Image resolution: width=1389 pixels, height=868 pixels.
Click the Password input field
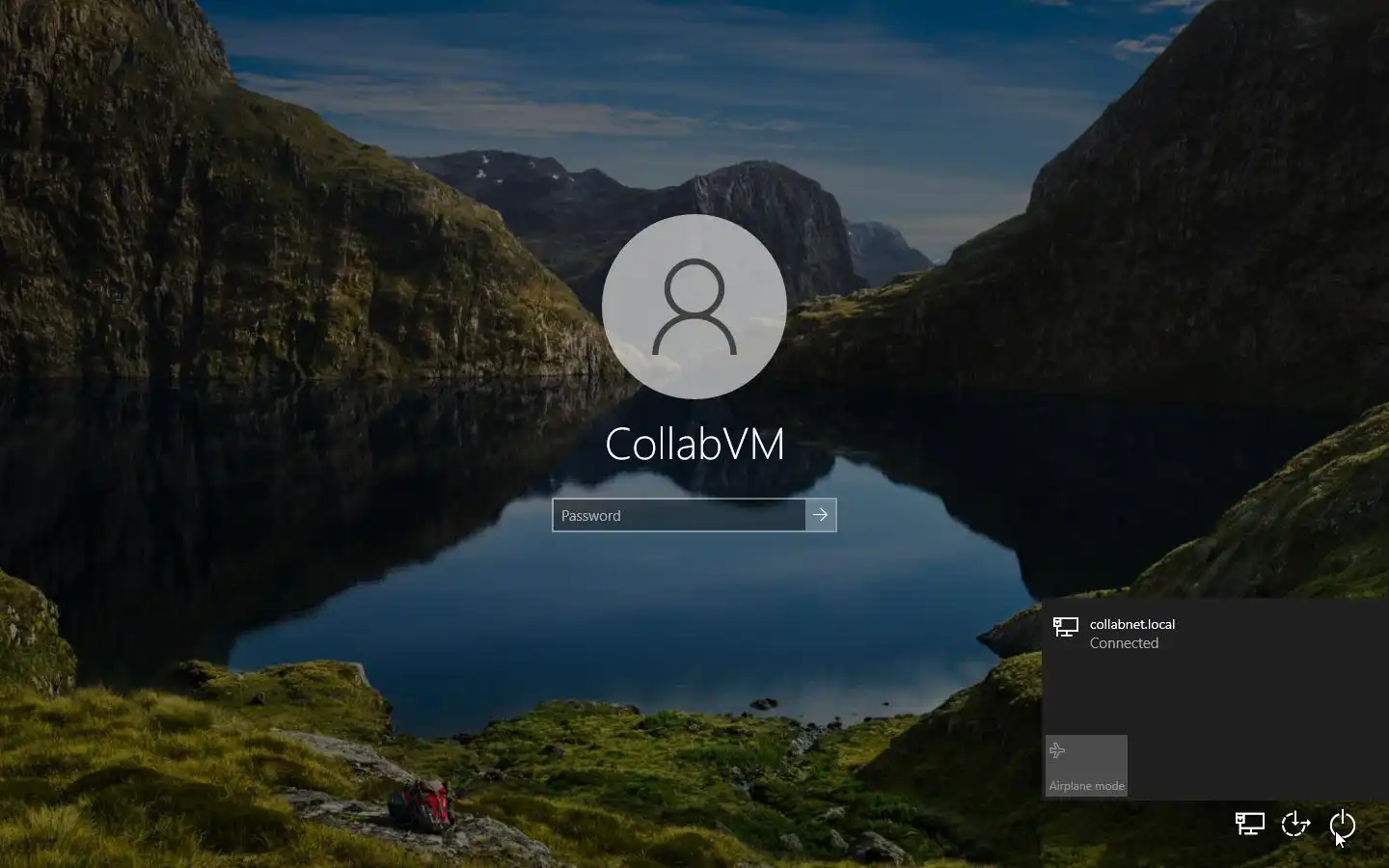point(679,515)
